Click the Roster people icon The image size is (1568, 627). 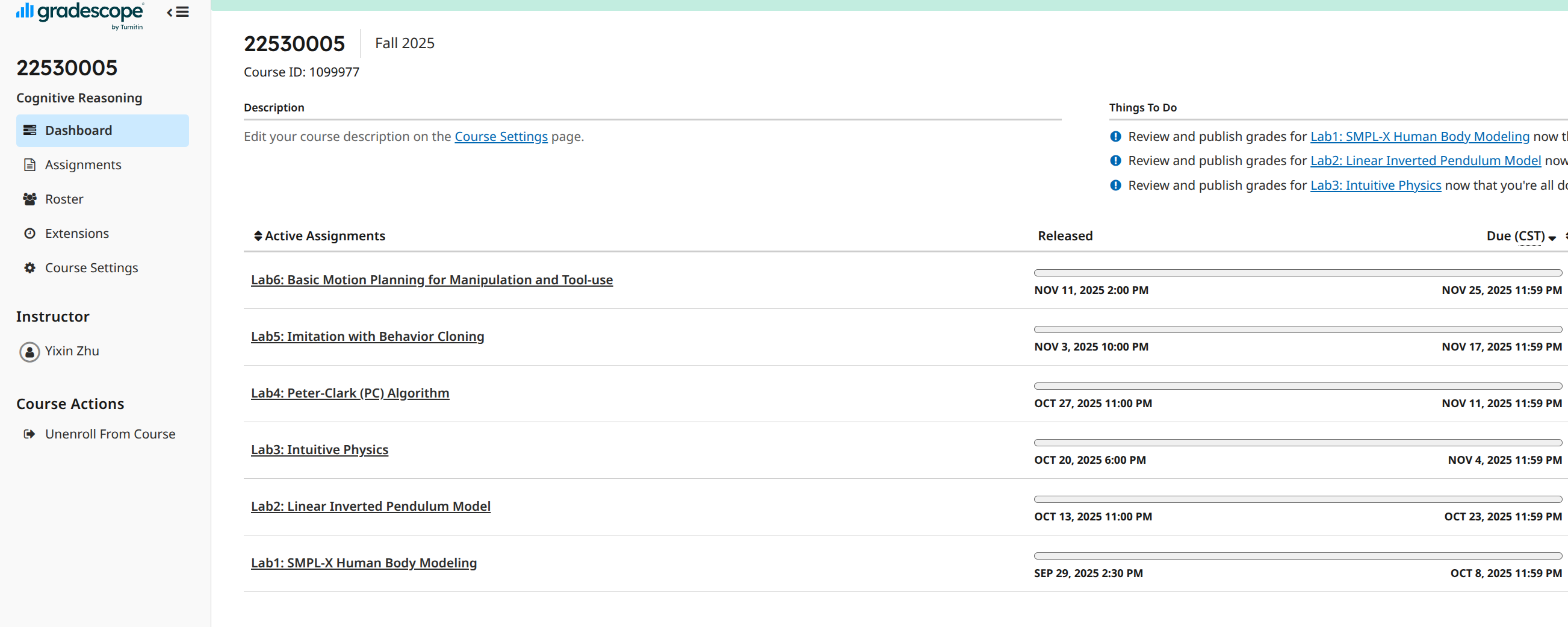(x=29, y=199)
